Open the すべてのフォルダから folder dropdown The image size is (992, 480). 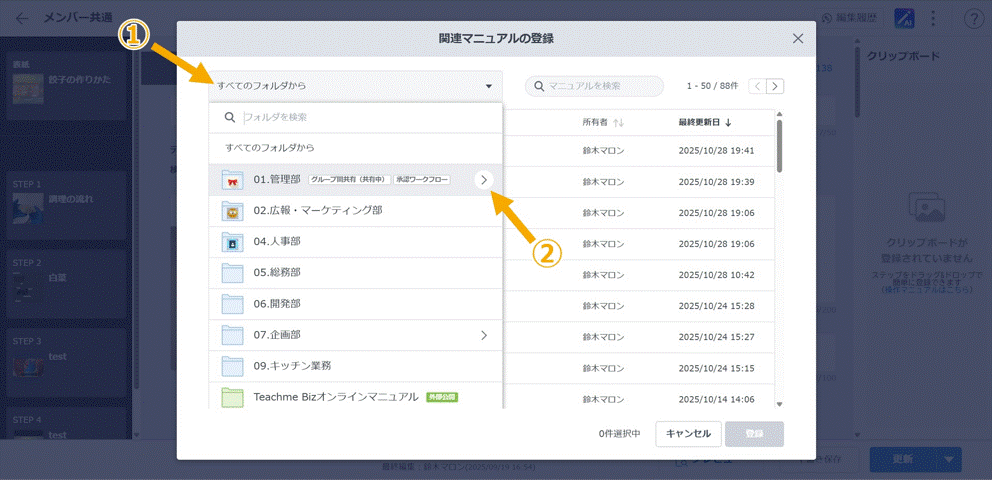355,86
